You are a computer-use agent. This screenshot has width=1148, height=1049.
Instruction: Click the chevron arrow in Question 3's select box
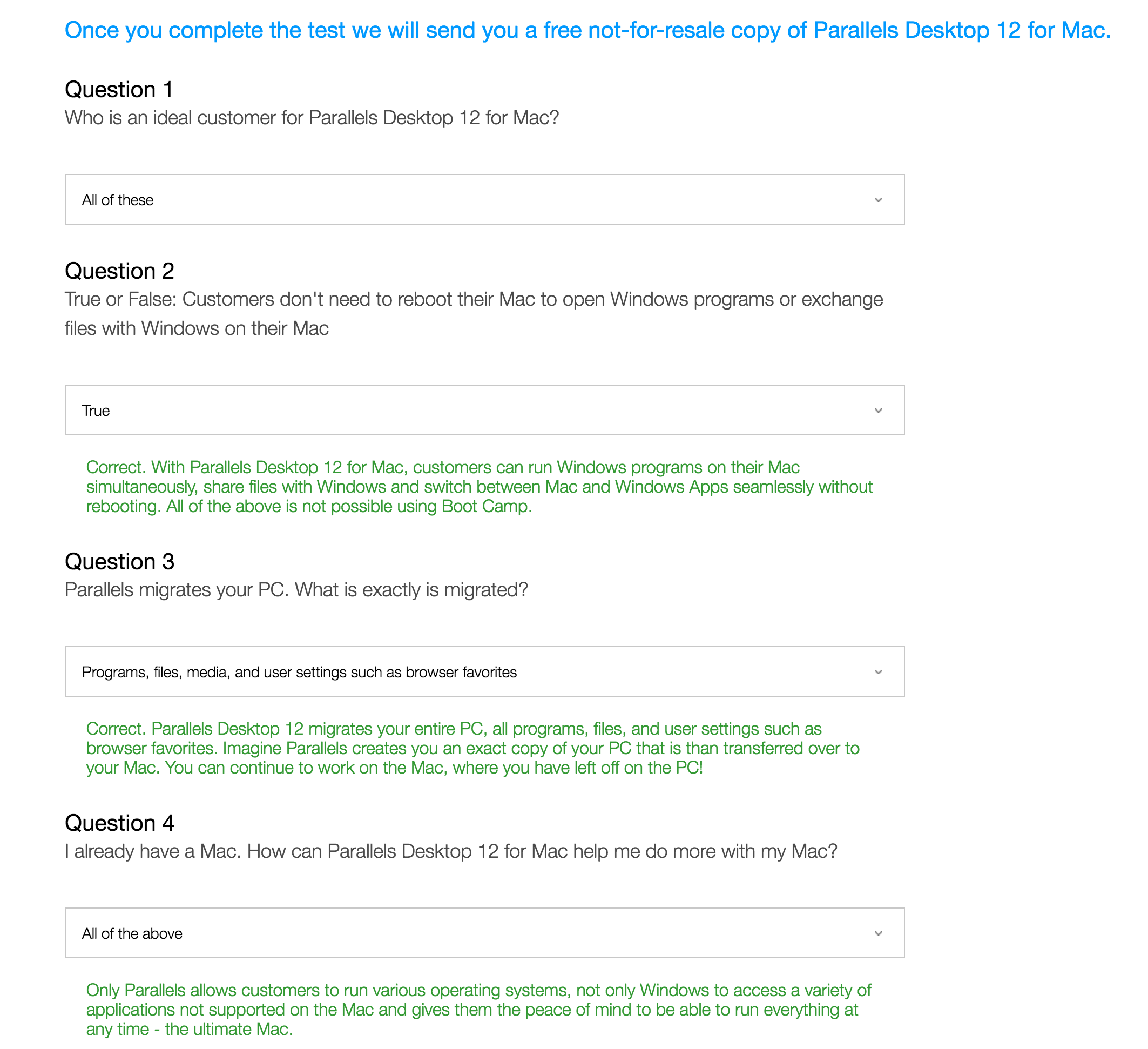tap(878, 672)
